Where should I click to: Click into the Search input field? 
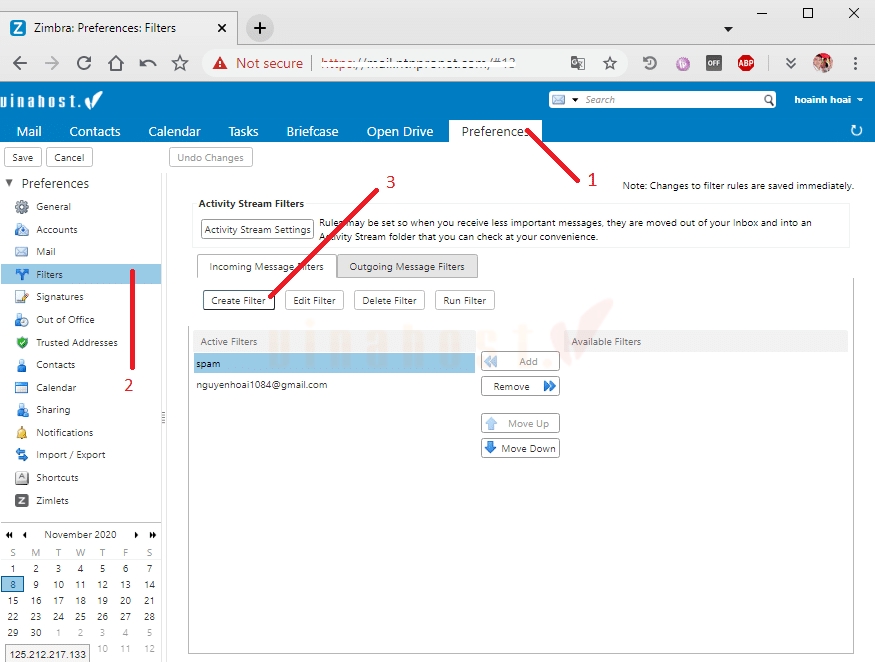672,100
